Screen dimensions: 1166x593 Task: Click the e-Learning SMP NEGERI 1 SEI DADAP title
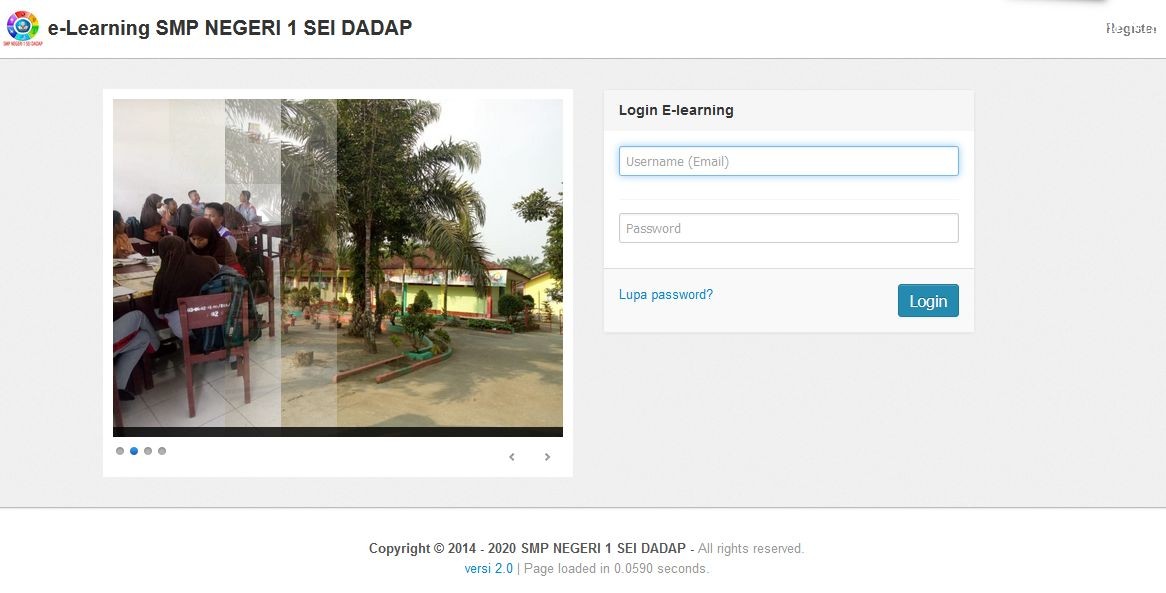tap(230, 28)
